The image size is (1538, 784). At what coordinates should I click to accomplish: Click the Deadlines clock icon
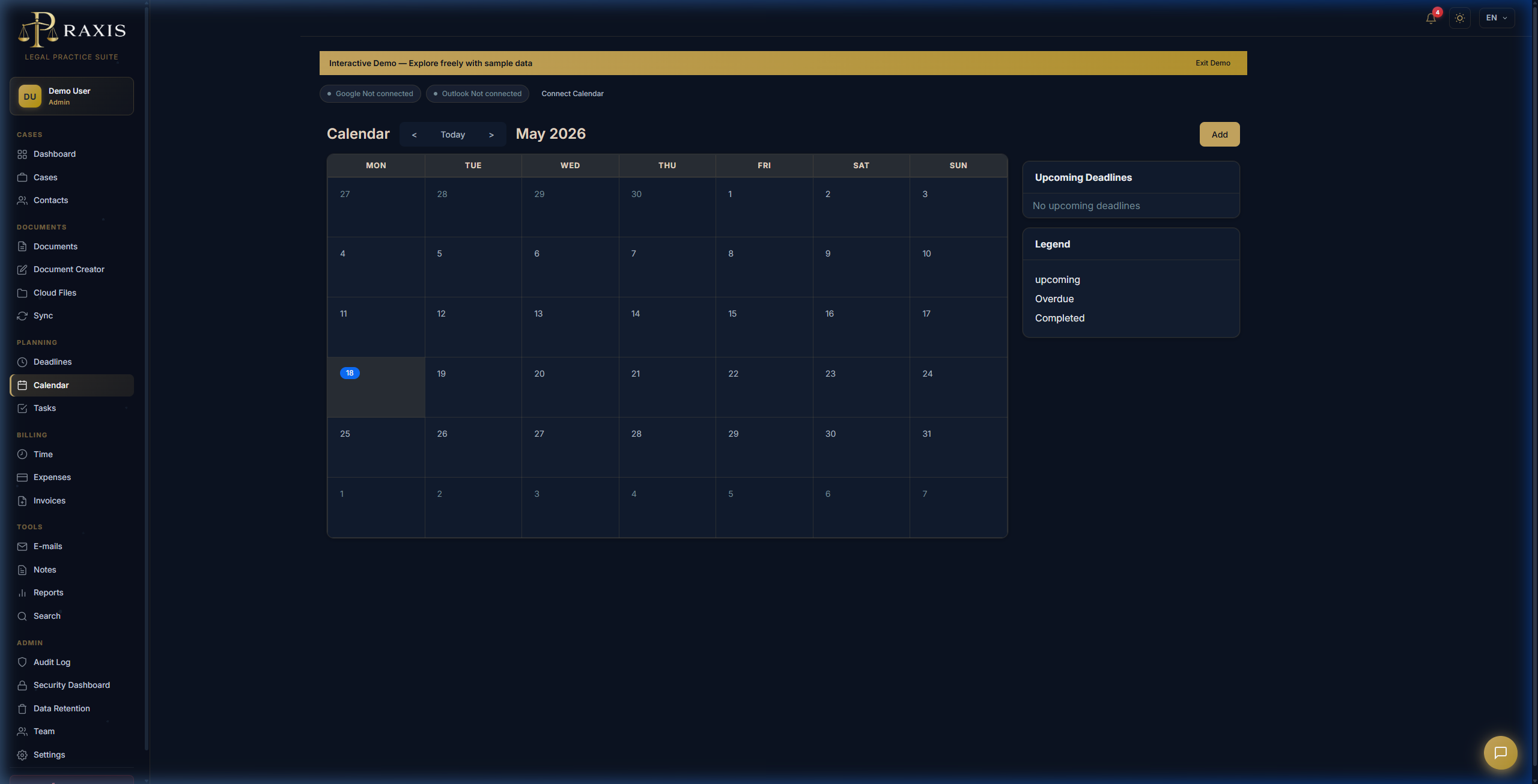(x=22, y=362)
